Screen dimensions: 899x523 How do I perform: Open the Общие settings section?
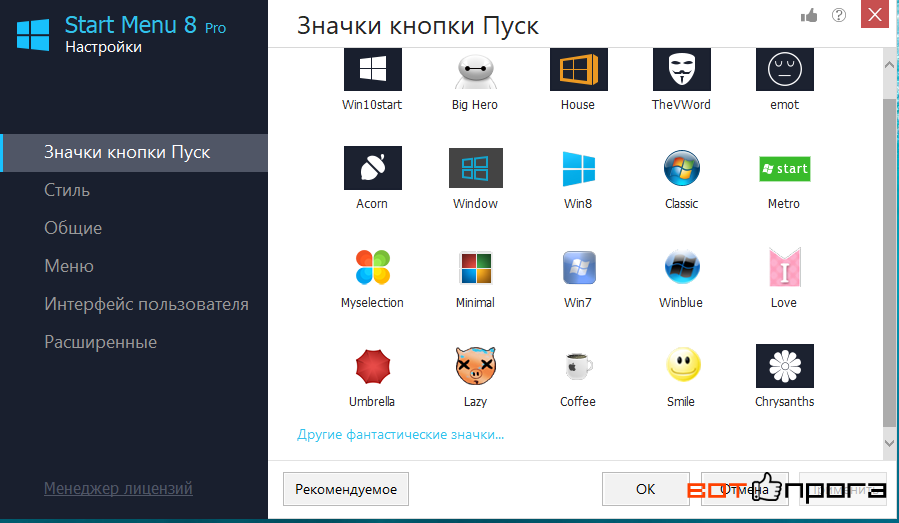tap(73, 228)
